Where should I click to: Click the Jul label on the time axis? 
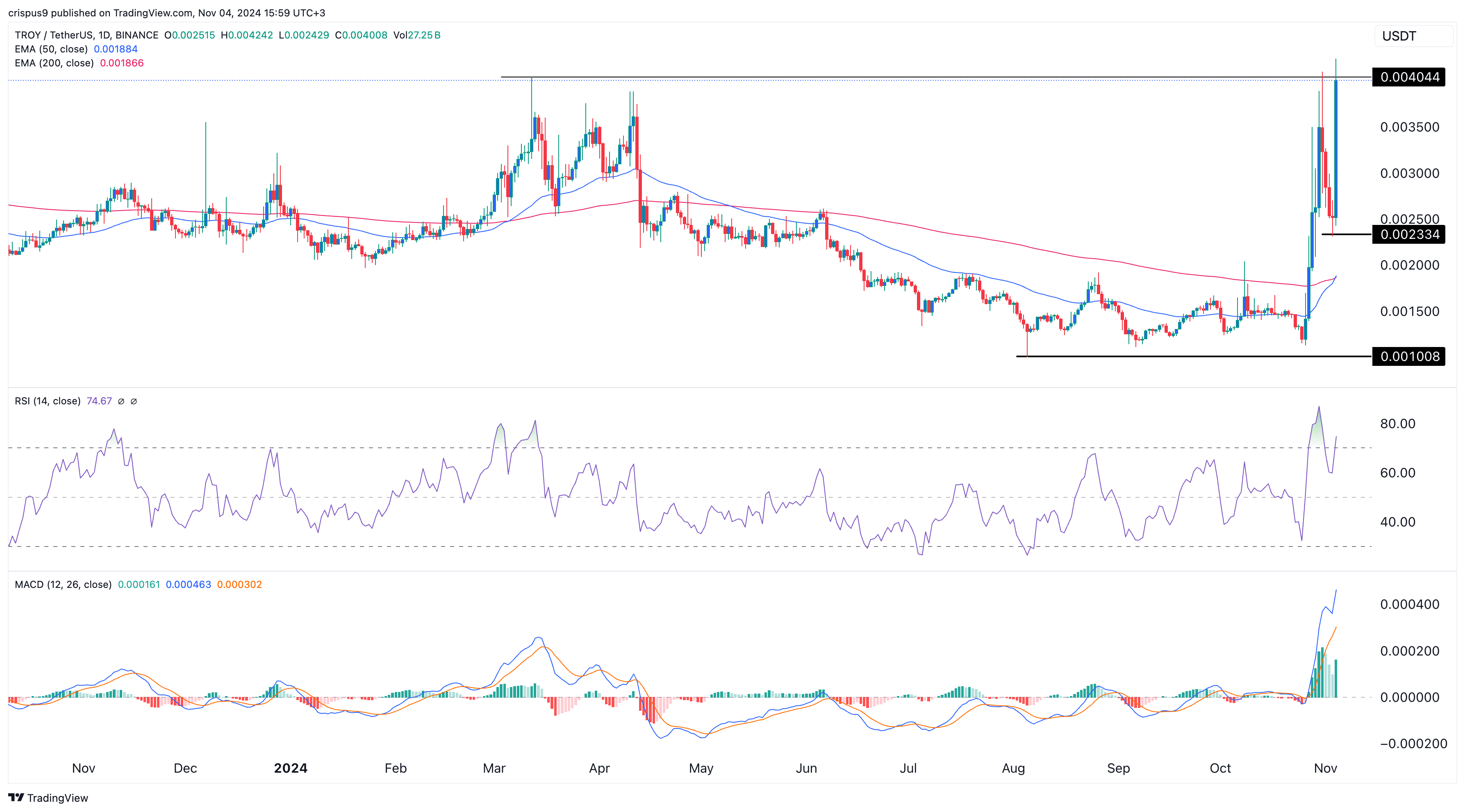[x=908, y=768]
